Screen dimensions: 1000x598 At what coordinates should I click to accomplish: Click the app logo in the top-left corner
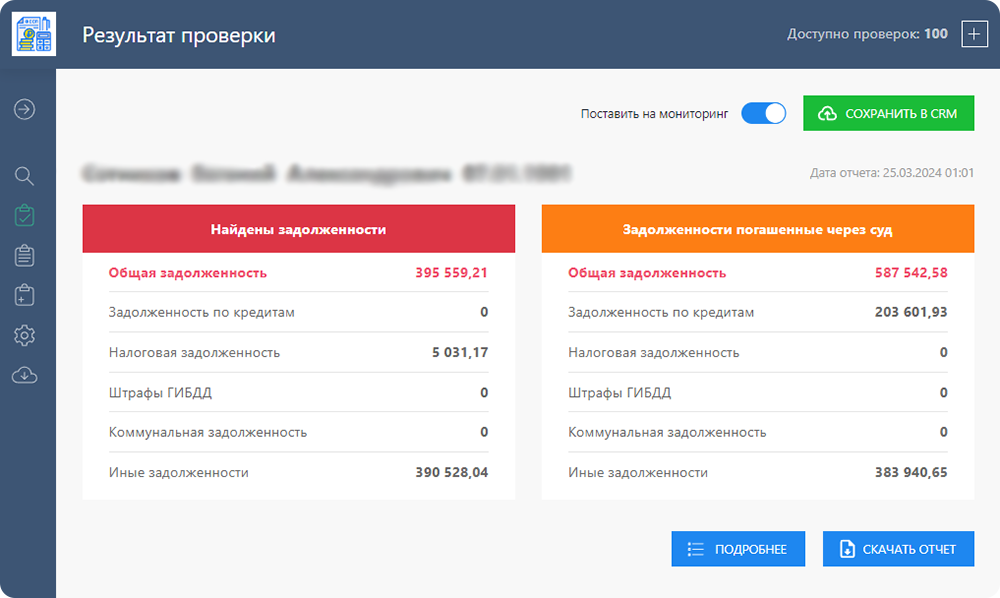point(34,34)
